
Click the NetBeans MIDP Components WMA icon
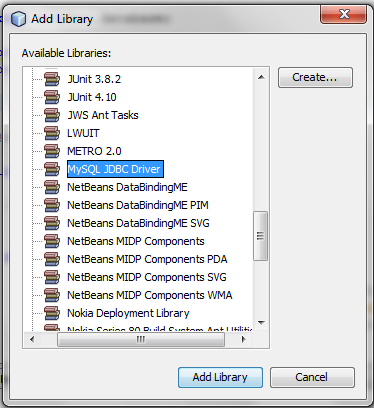tap(52, 295)
